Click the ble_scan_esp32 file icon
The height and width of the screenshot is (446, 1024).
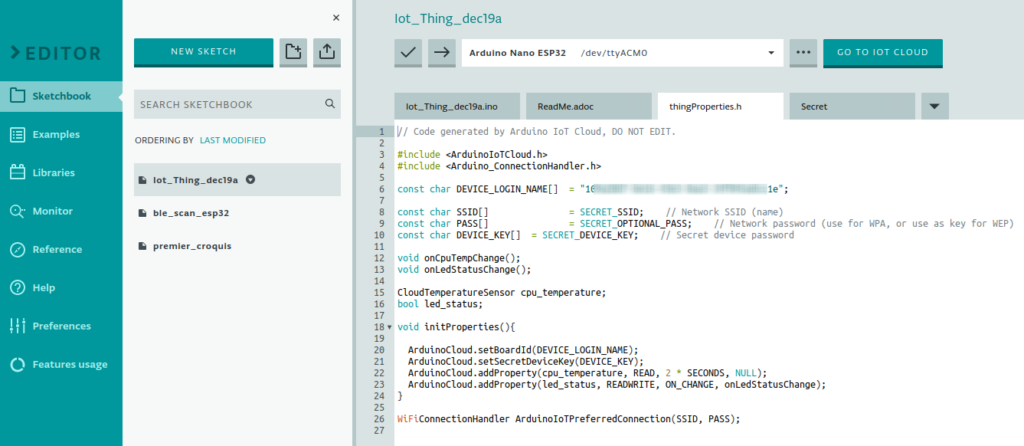click(142, 213)
